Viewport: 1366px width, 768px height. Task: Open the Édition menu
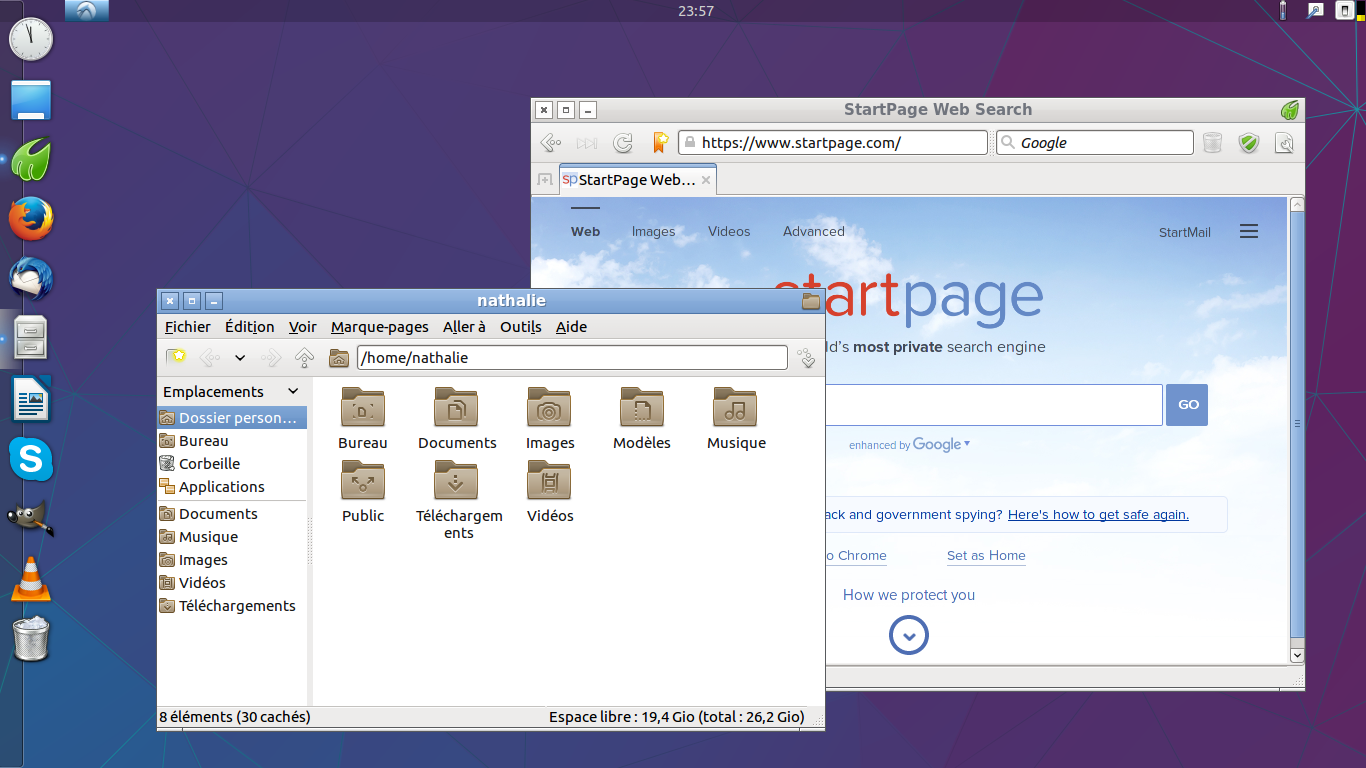pyautogui.click(x=249, y=327)
